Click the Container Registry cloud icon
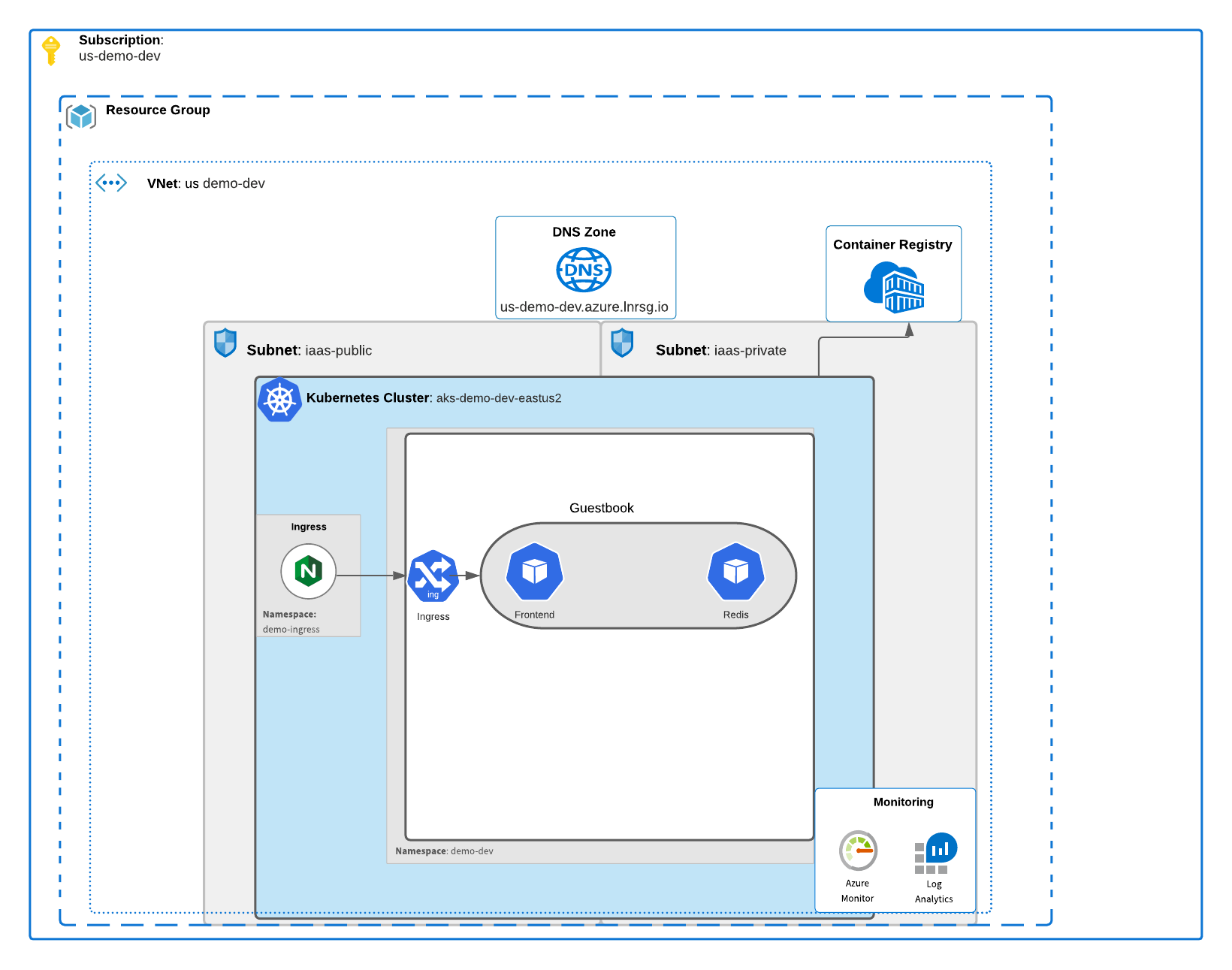 [x=894, y=287]
